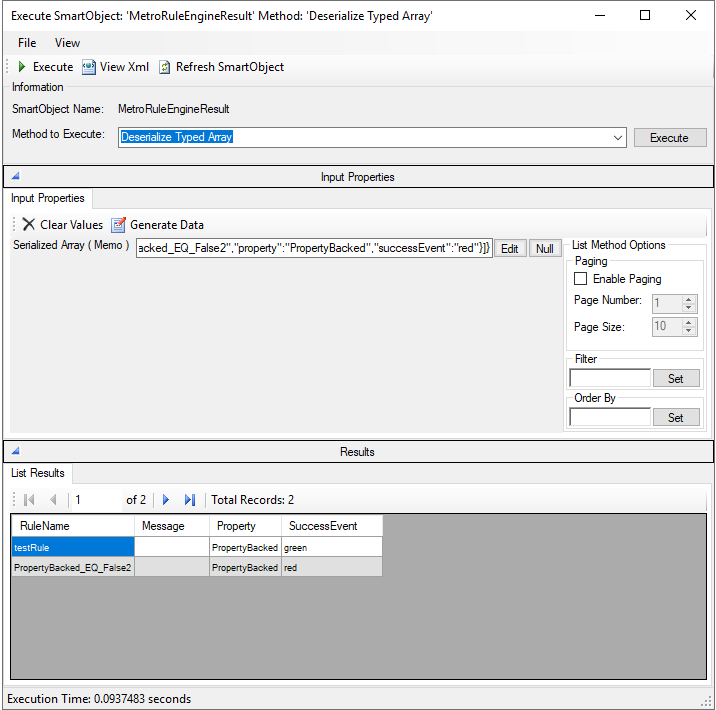The image size is (716, 710).
Task: Open the View menu
Action: pos(67,43)
